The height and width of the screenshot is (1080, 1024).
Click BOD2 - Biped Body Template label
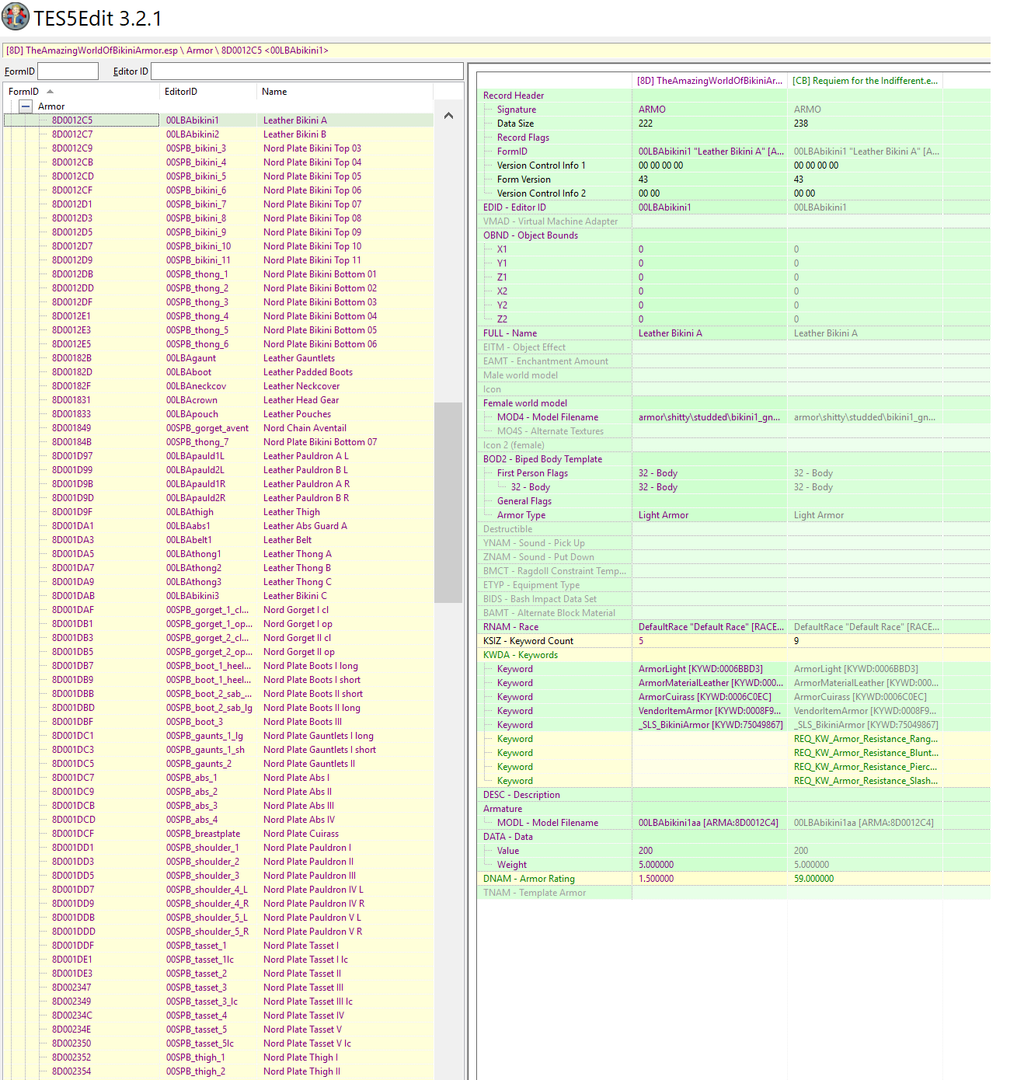click(543, 459)
